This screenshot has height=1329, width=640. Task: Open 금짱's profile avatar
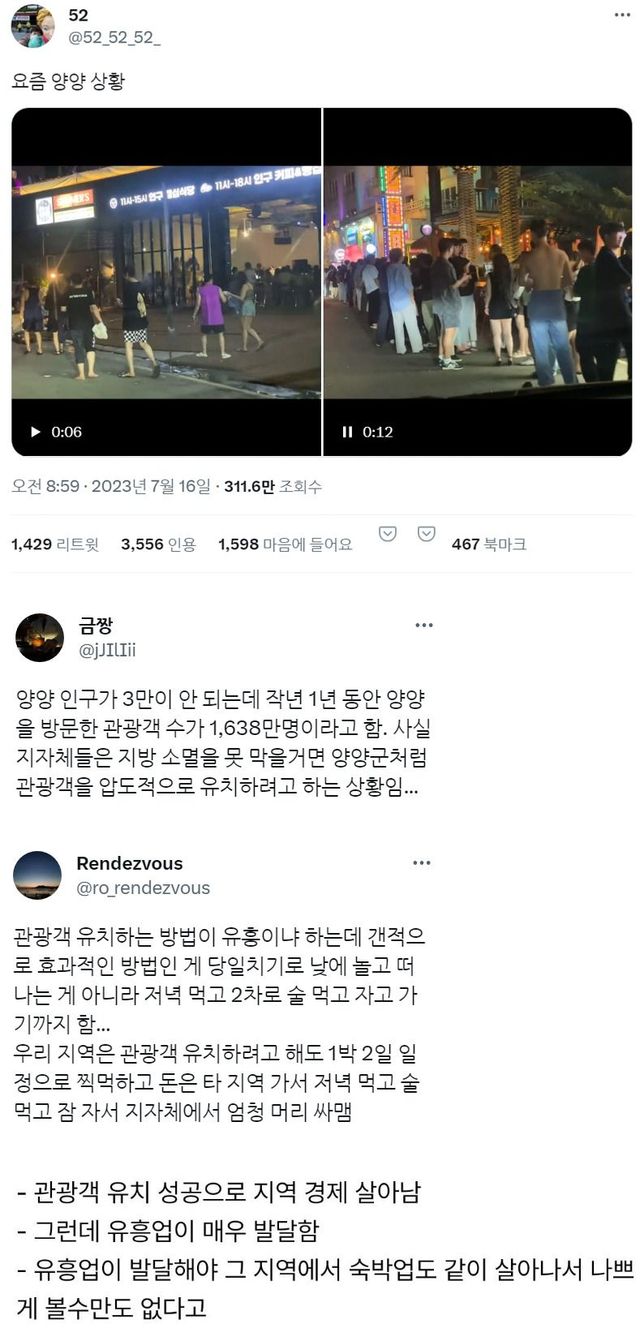click(x=40, y=637)
